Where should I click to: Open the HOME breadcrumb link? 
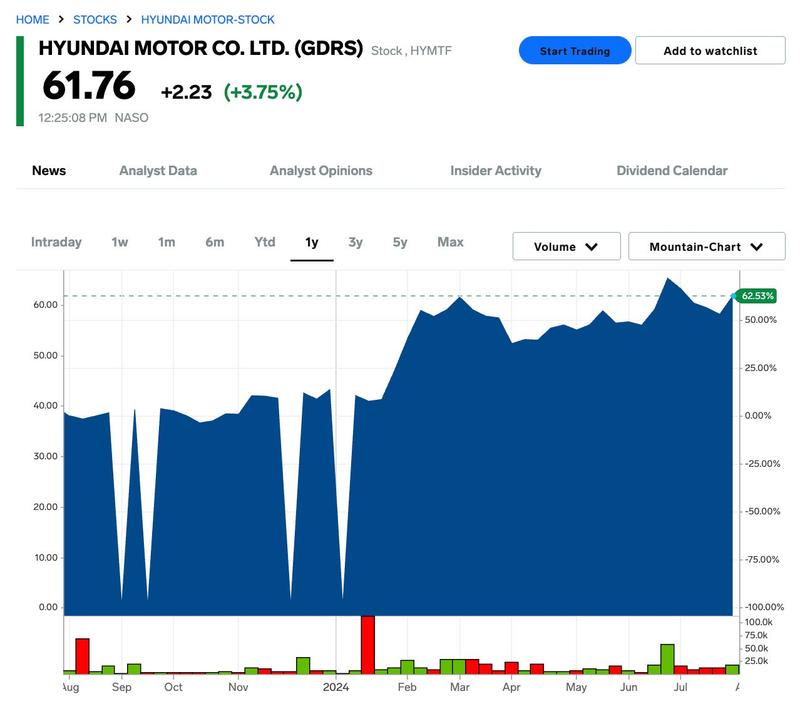pos(33,20)
